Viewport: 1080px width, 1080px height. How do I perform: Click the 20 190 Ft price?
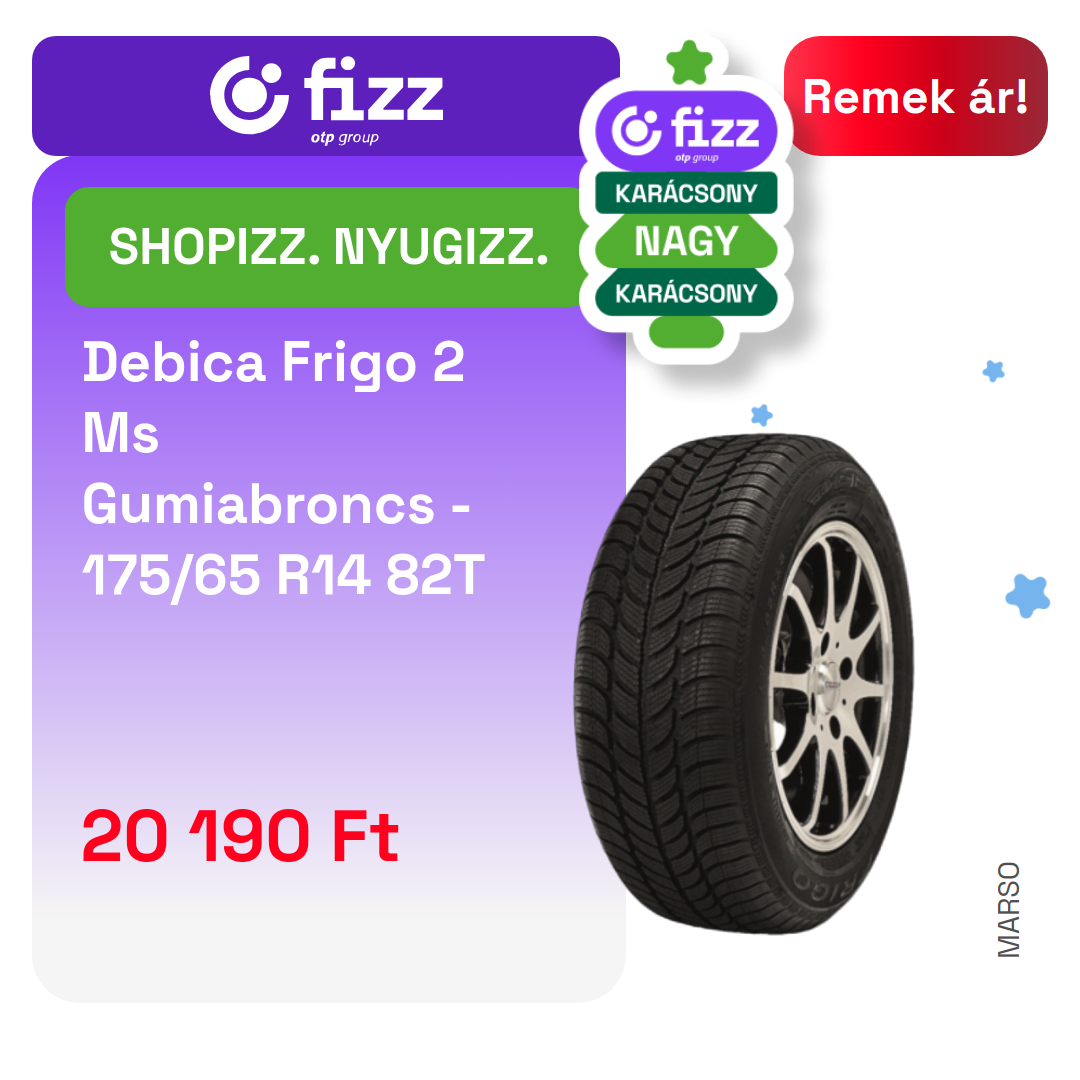pos(240,835)
